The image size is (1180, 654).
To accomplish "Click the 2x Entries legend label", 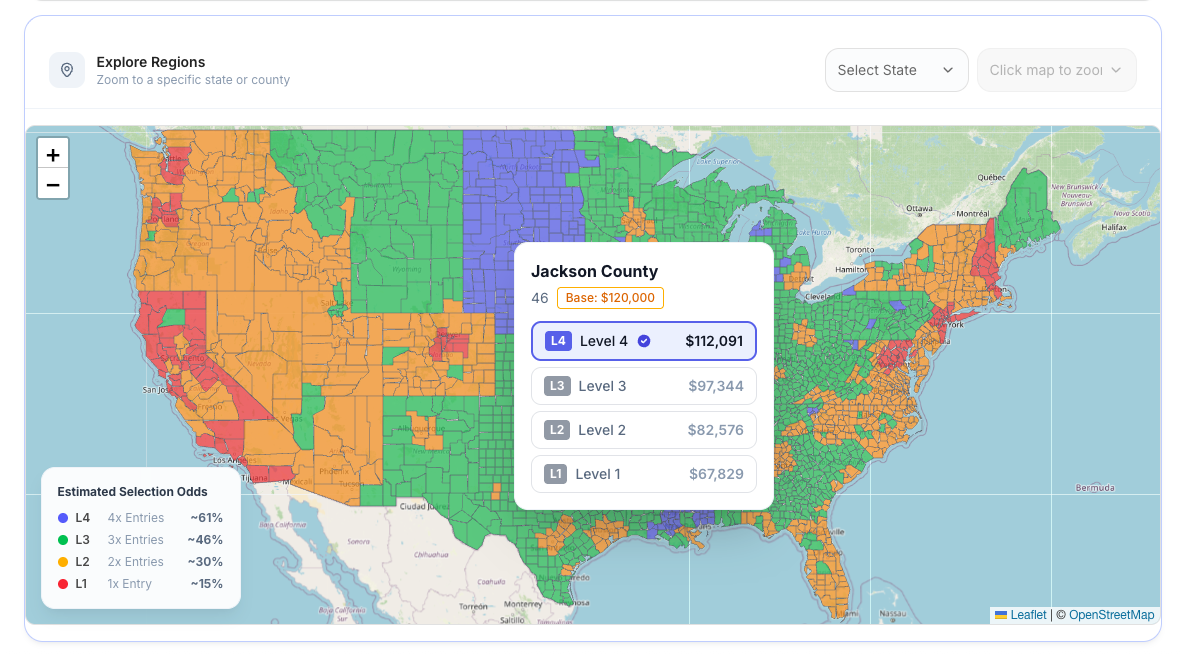I will tap(135, 561).
